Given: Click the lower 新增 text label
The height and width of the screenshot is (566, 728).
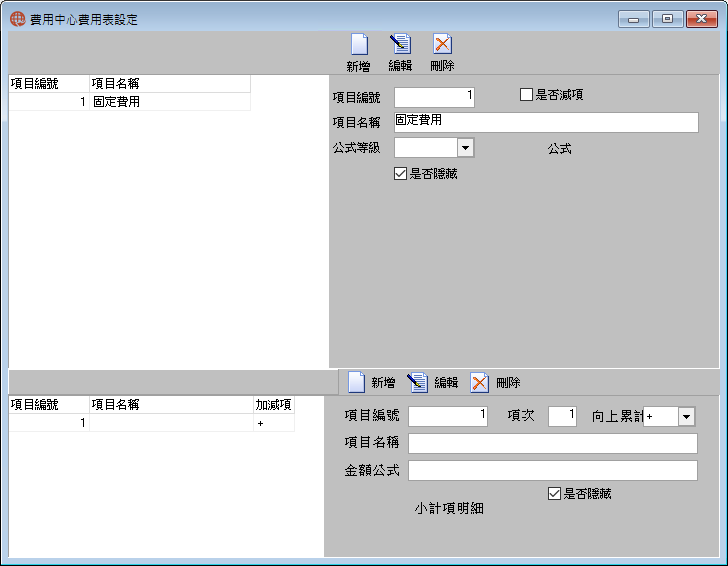Looking at the screenshot, I should pyautogui.click(x=383, y=383).
